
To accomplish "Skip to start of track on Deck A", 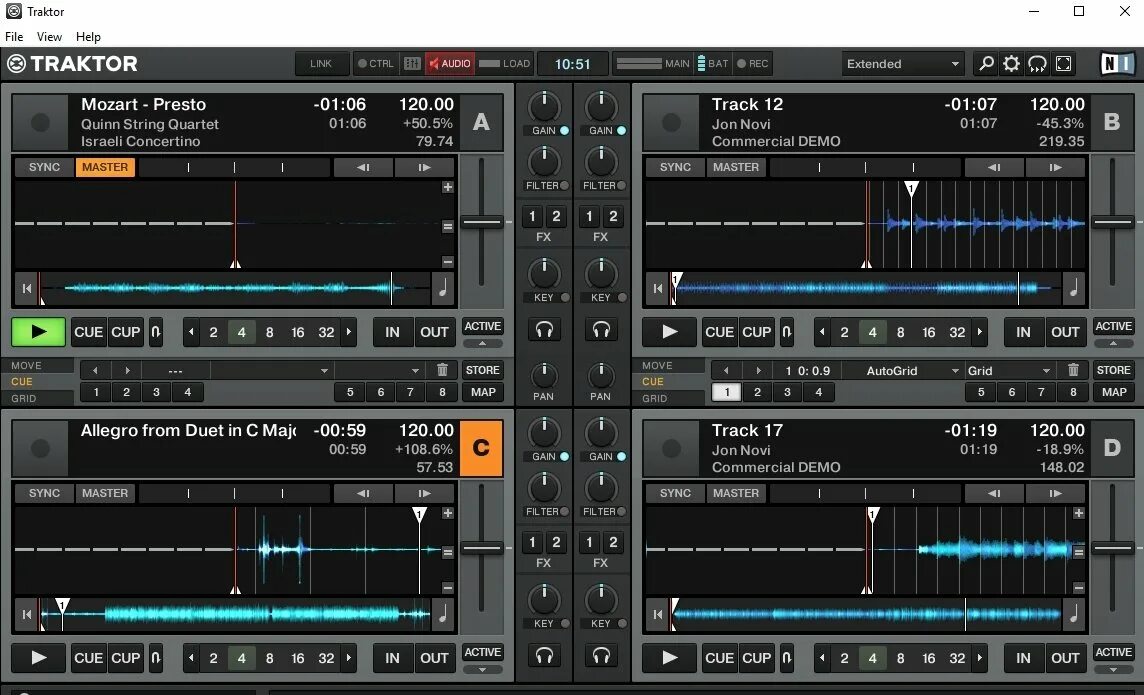I will pos(27,288).
